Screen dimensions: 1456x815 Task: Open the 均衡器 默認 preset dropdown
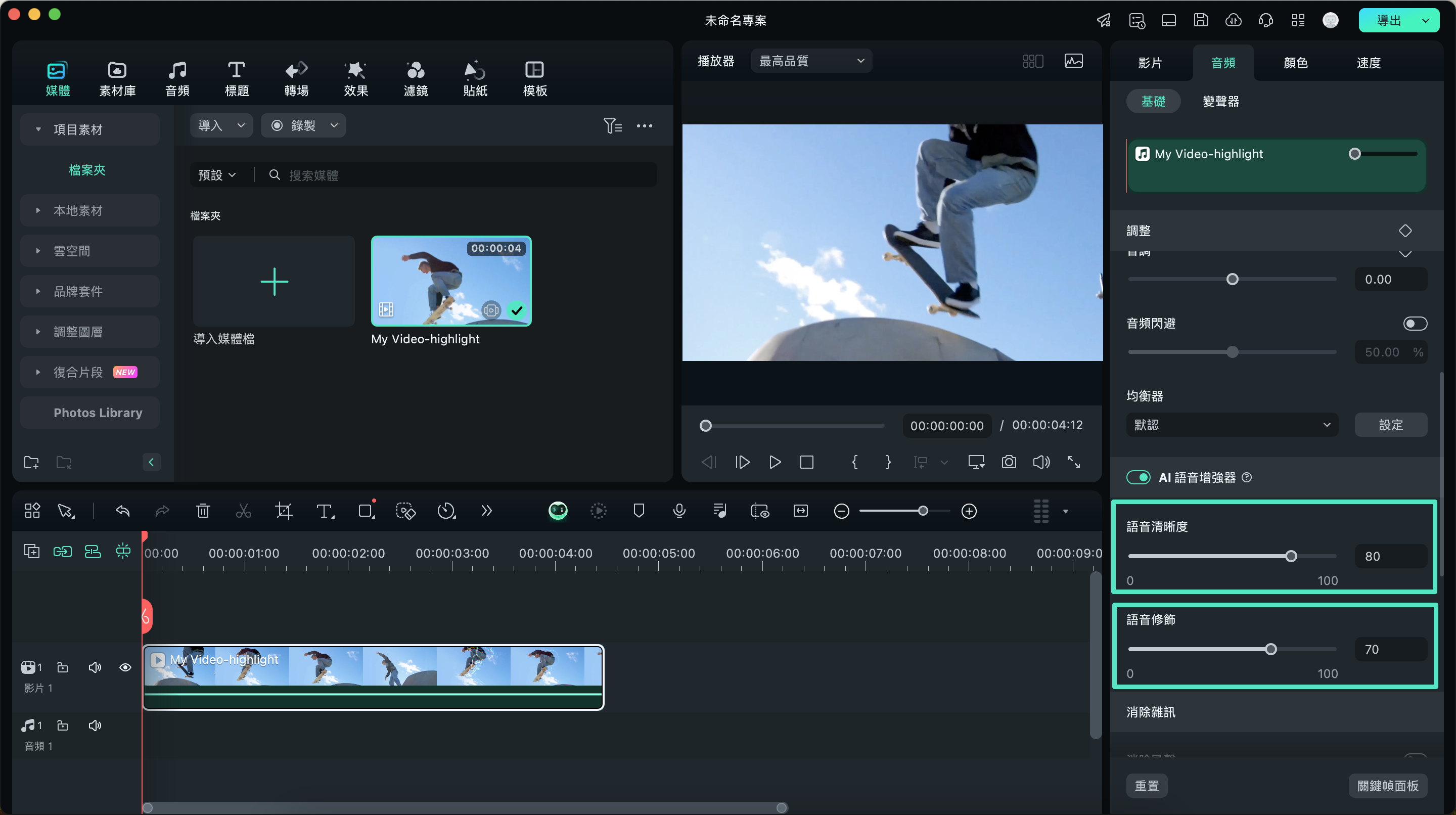[1232, 425]
